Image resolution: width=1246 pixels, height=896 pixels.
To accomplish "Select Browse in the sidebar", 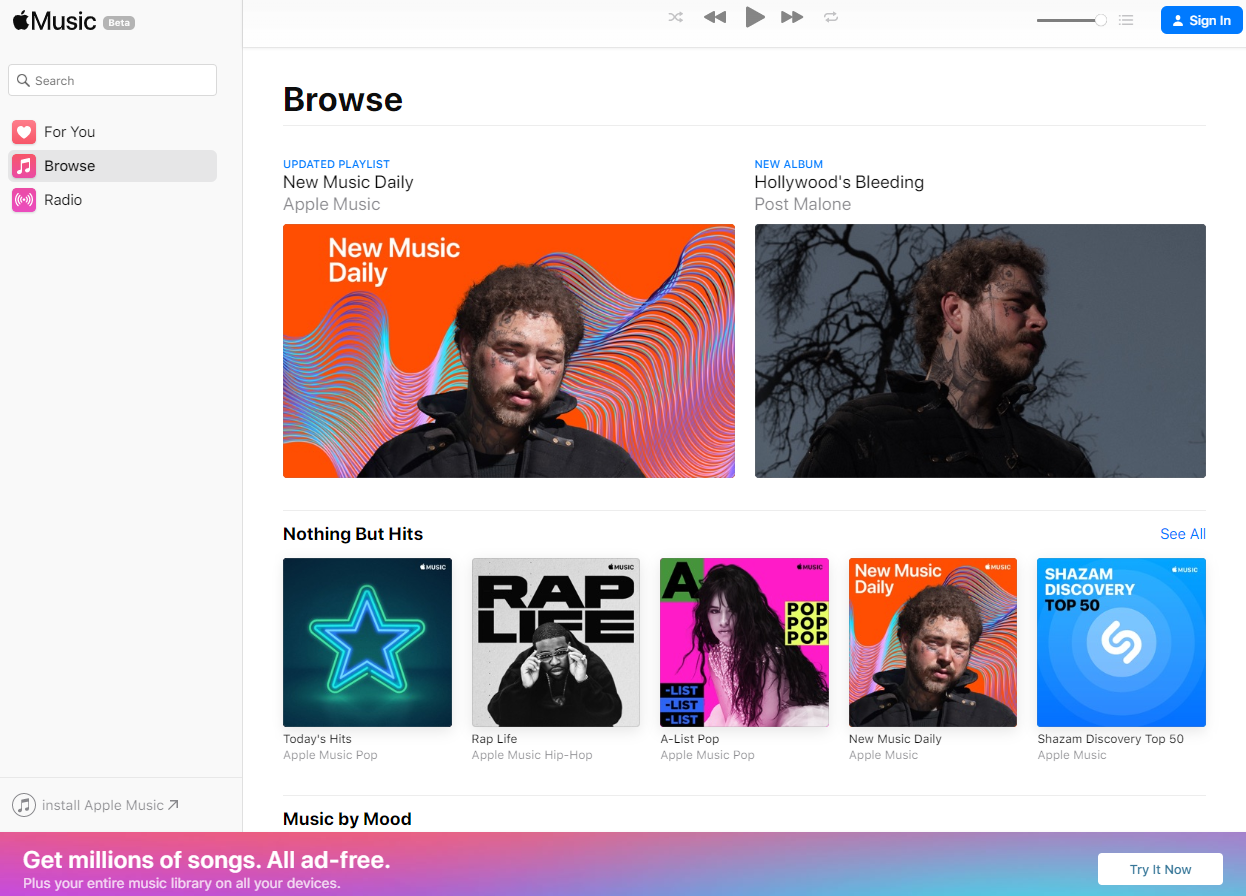I will tap(112, 166).
